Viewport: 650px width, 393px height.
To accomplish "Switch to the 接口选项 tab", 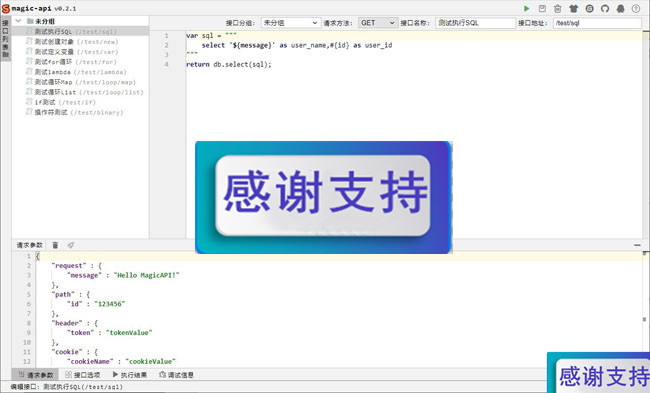I will 83,375.
